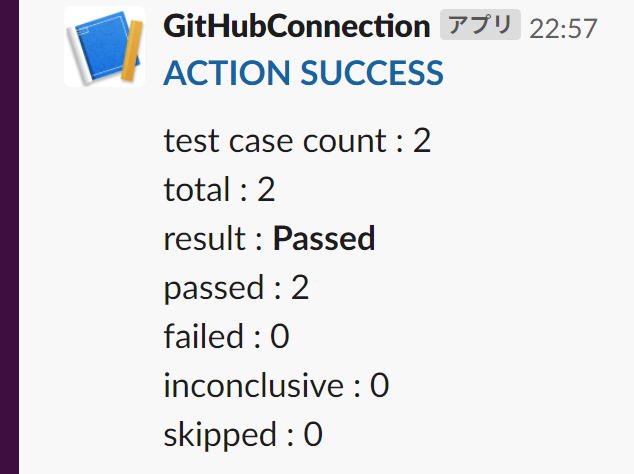Click the "failed" label text
This screenshot has width=634, height=474.
click(203, 337)
